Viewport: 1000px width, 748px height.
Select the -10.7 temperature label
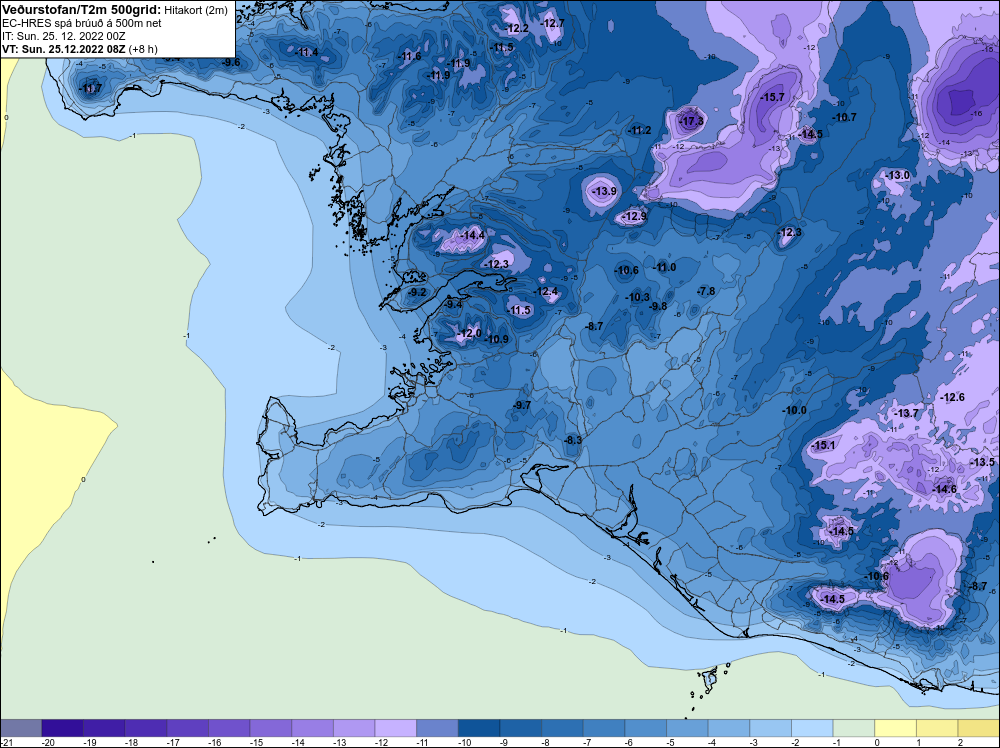[844, 117]
